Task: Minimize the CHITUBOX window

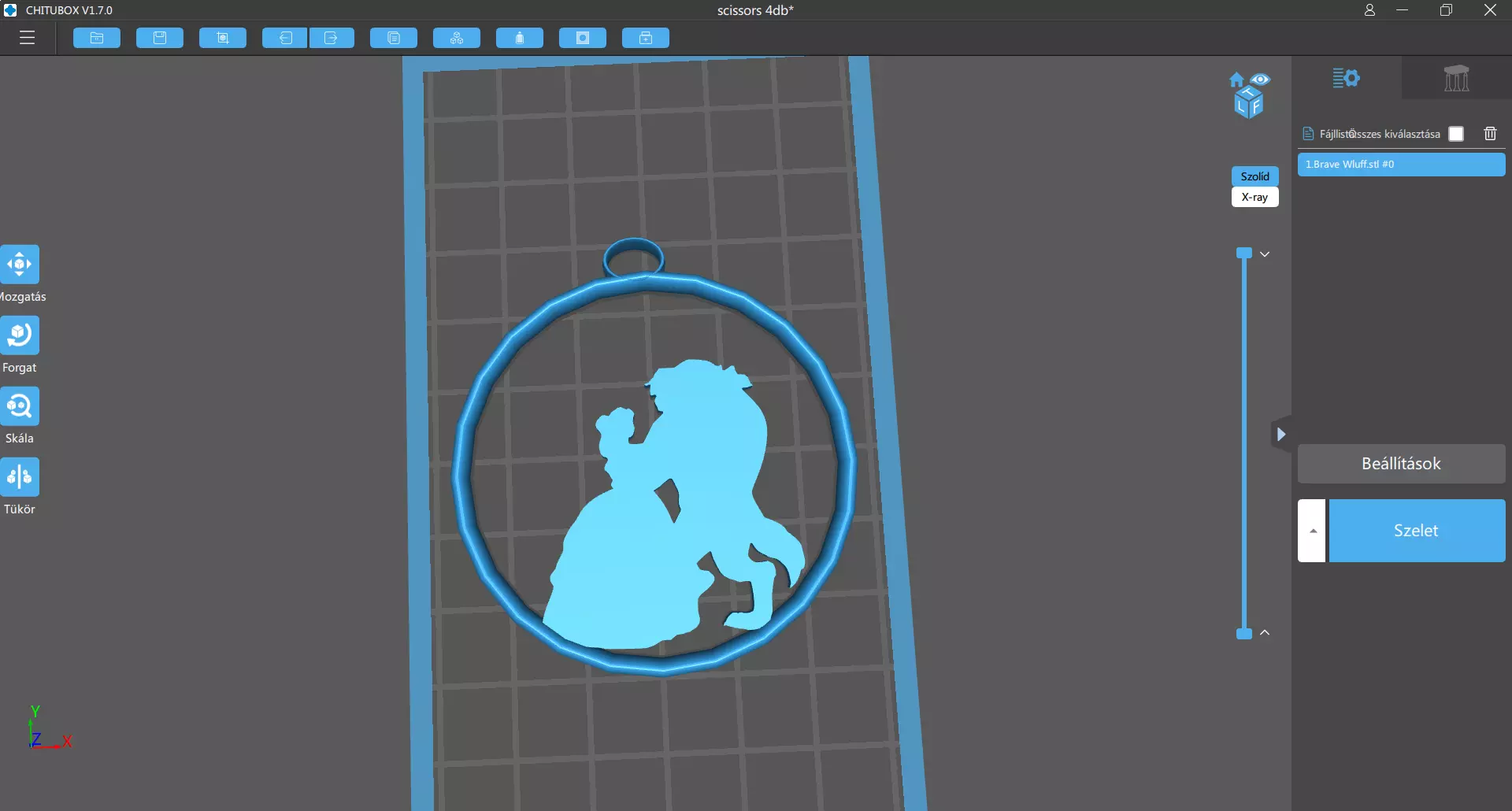Action: coord(1403,10)
